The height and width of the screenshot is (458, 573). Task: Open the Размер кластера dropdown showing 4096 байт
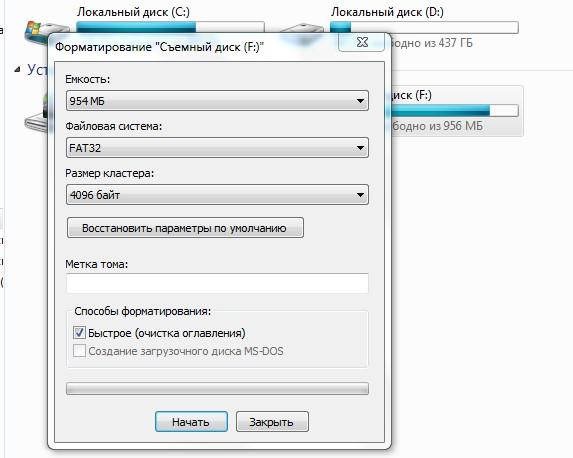[x=217, y=195]
